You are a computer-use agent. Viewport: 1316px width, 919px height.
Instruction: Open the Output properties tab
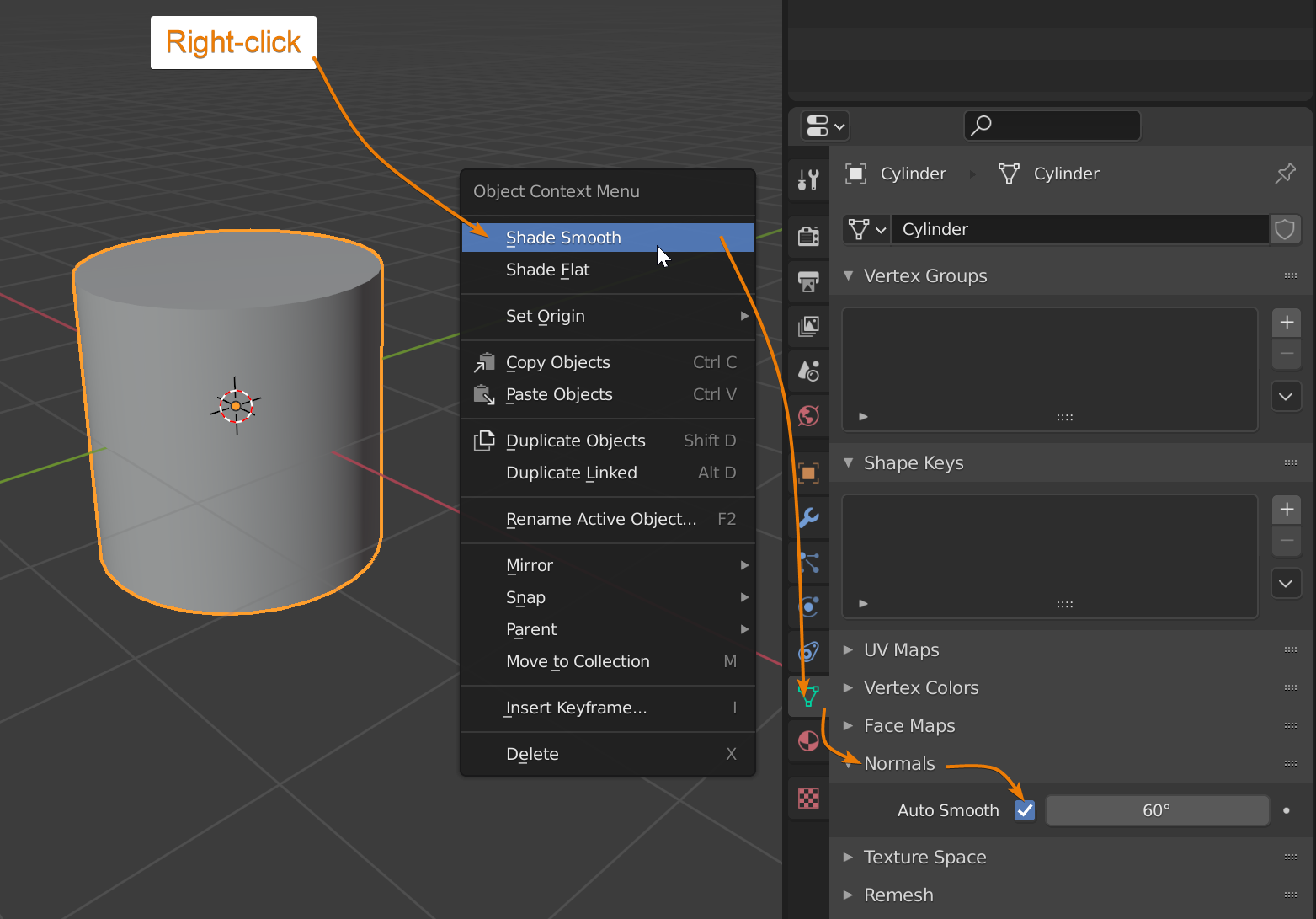point(808,282)
